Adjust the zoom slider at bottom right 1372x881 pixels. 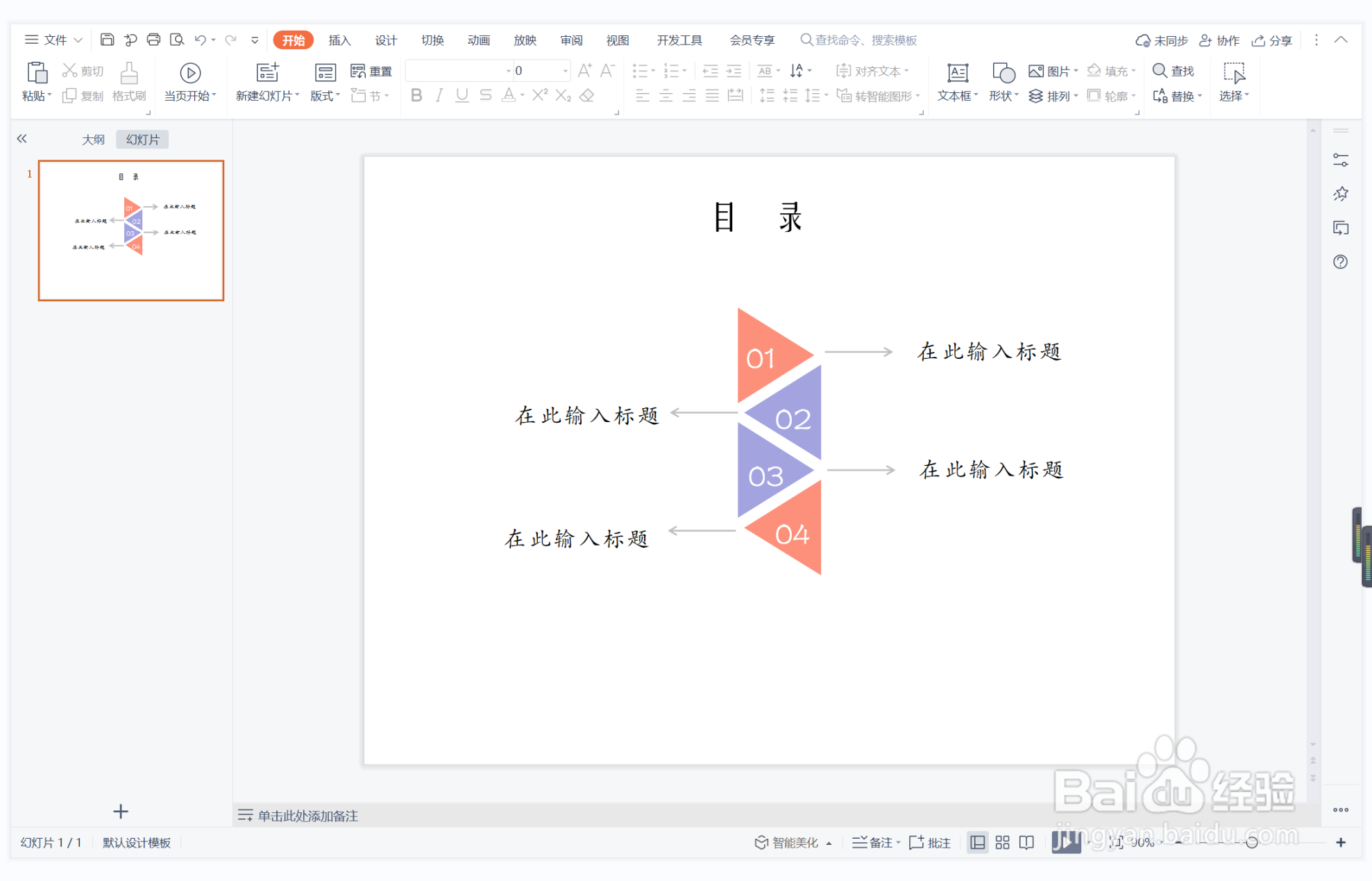(x=1253, y=842)
